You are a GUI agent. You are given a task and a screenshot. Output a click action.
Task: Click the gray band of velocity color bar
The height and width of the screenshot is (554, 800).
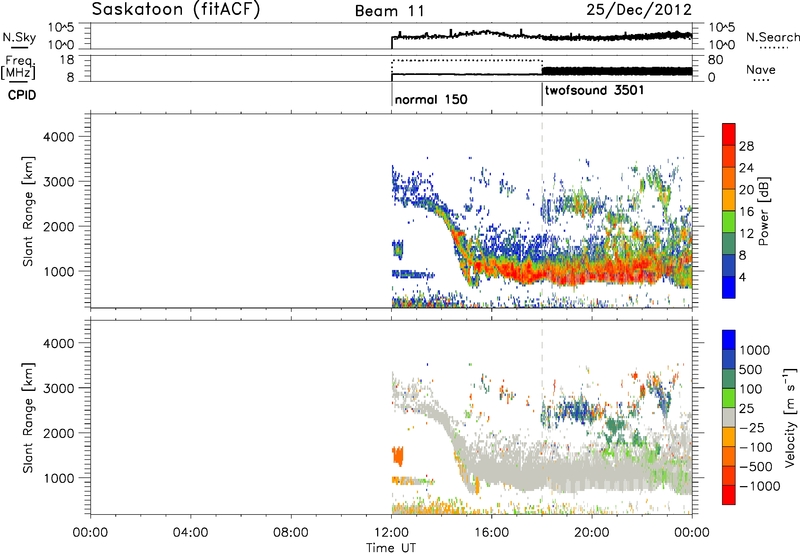coord(729,417)
